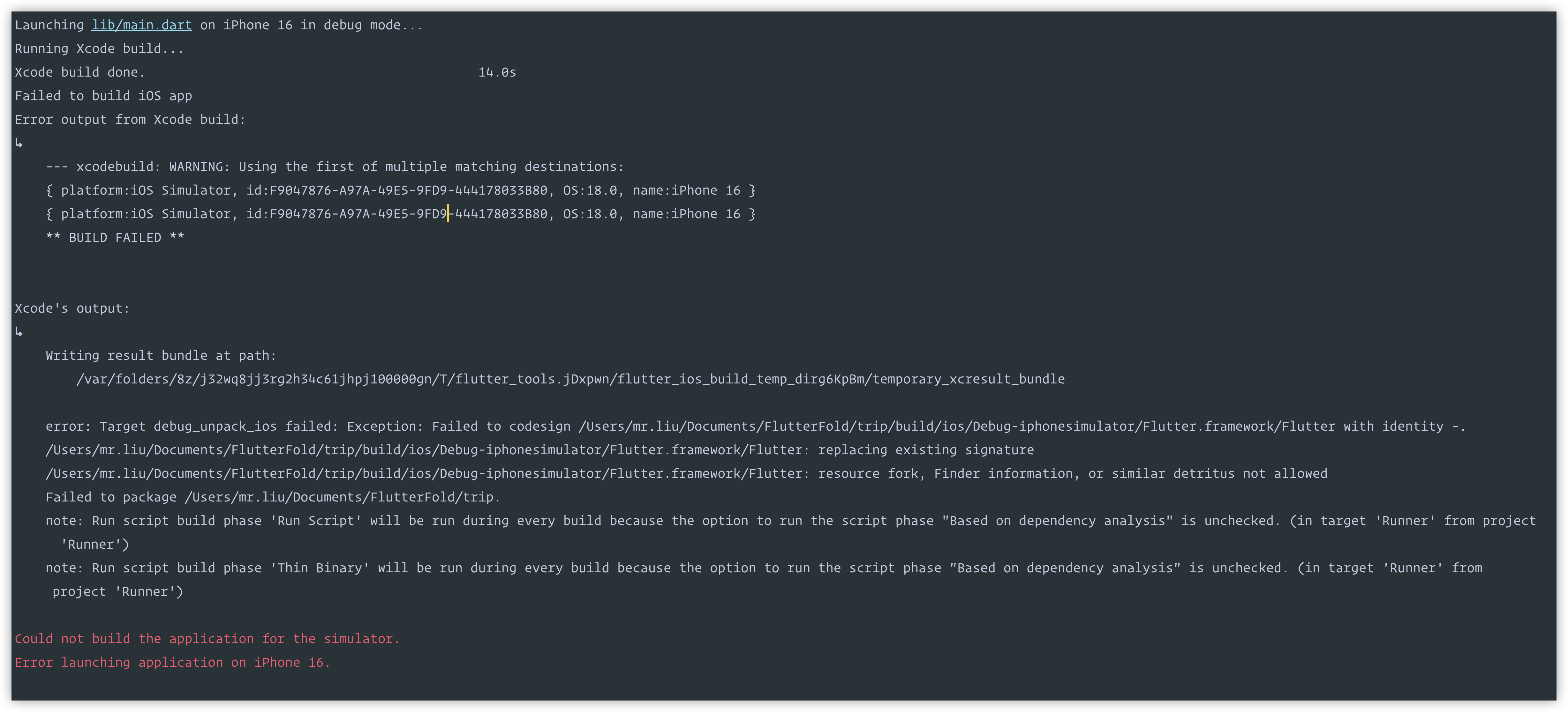Click 'Could not build the application' red error
This screenshot has height=712, width=1568.
pyautogui.click(x=207, y=638)
